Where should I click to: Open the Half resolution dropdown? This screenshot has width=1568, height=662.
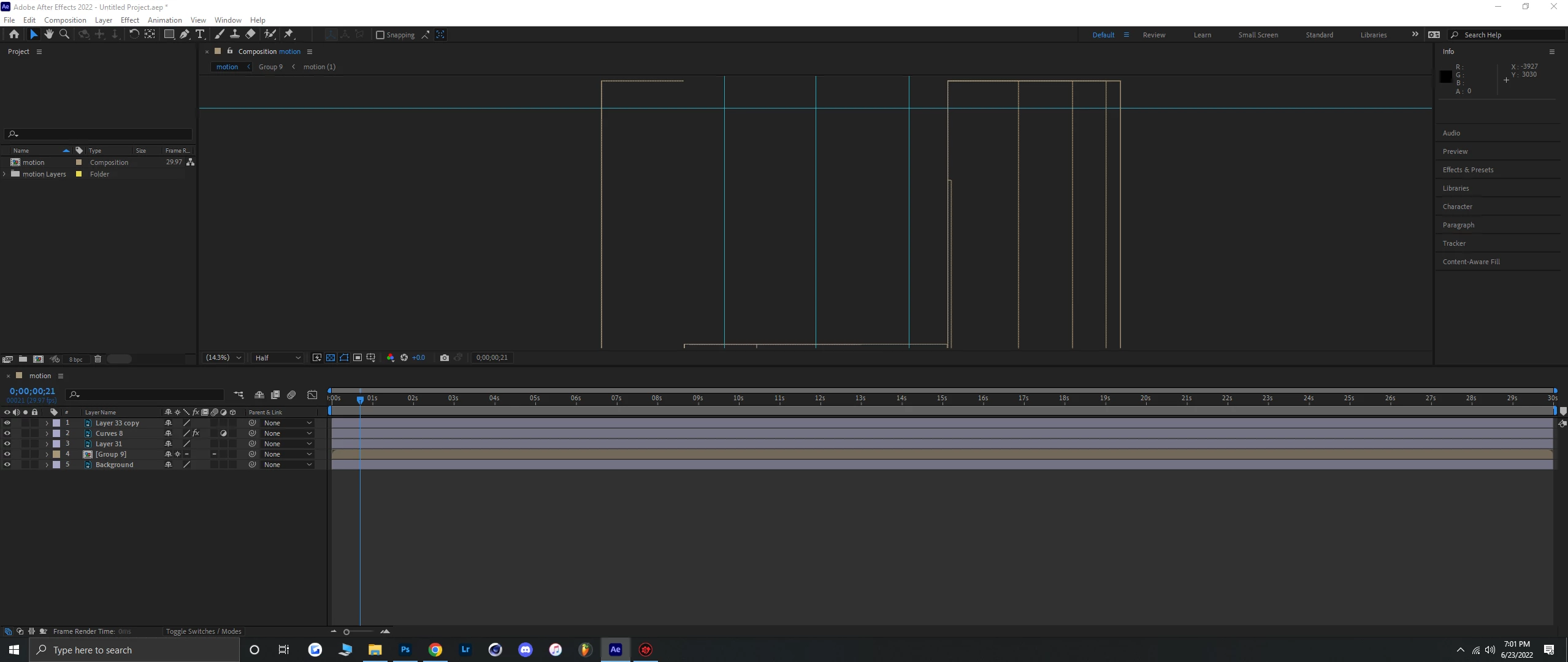pos(278,357)
